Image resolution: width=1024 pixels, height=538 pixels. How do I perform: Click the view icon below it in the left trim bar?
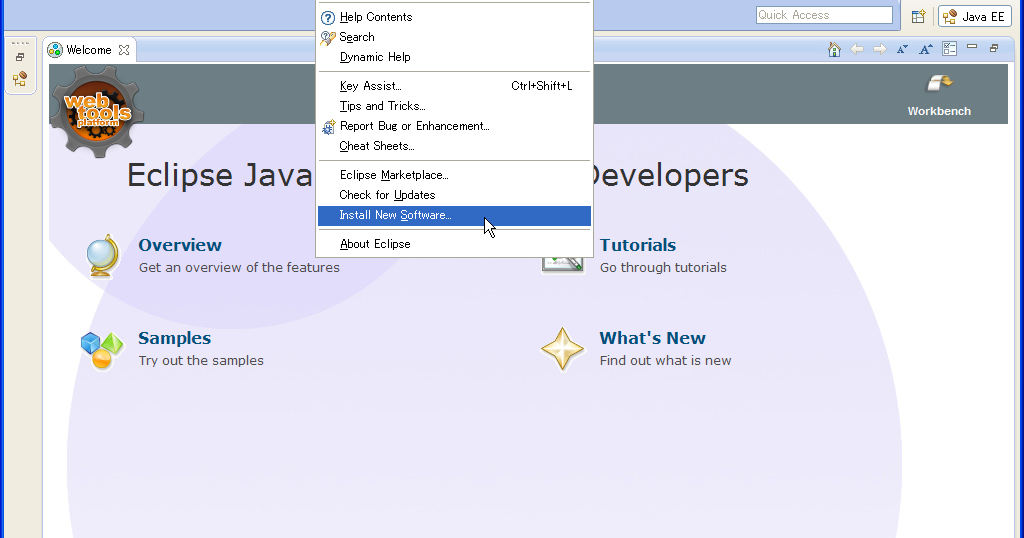pos(20,79)
